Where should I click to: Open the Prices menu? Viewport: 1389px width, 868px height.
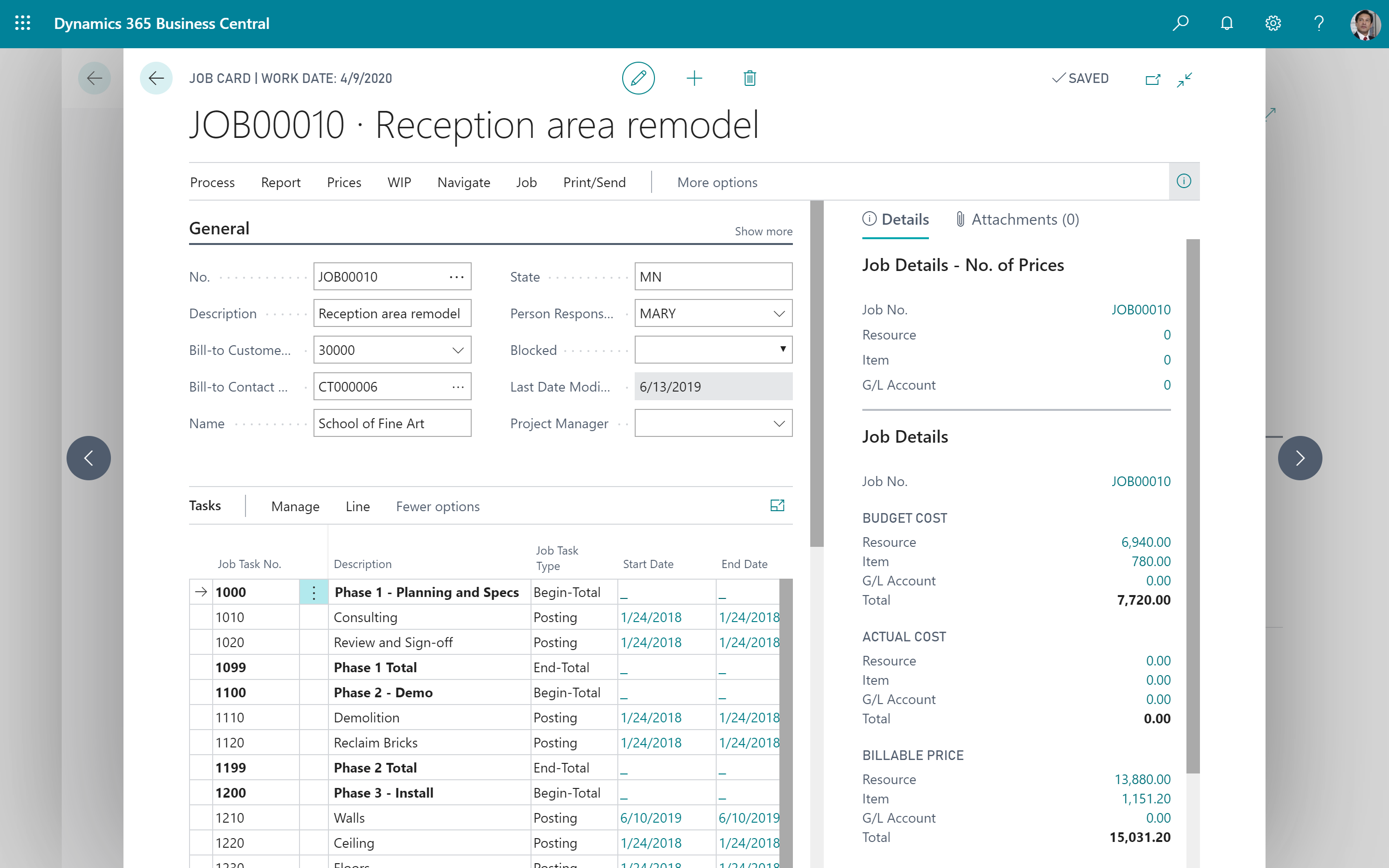coord(343,182)
